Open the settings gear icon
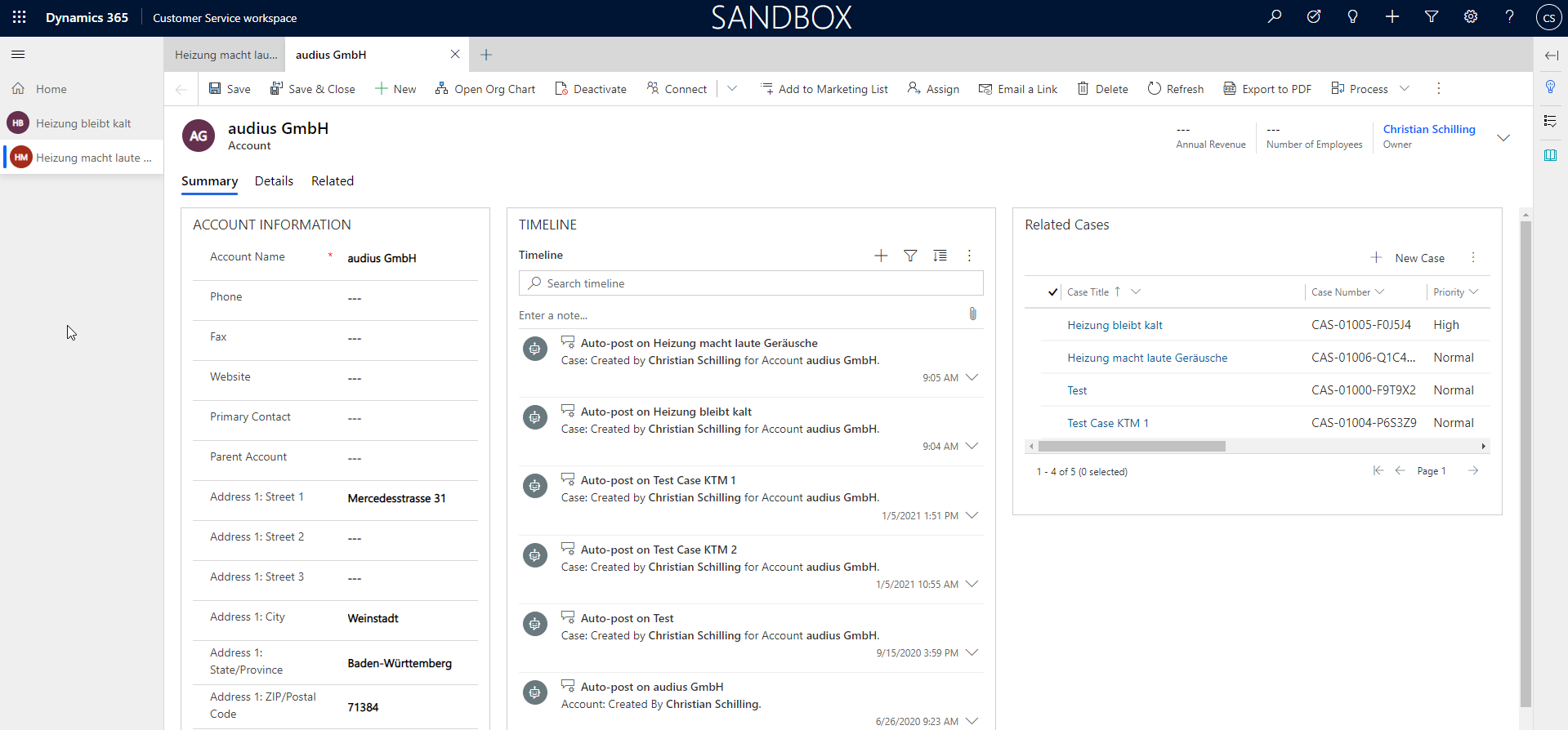This screenshot has width=1568, height=730. pyautogui.click(x=1470, y=17)
